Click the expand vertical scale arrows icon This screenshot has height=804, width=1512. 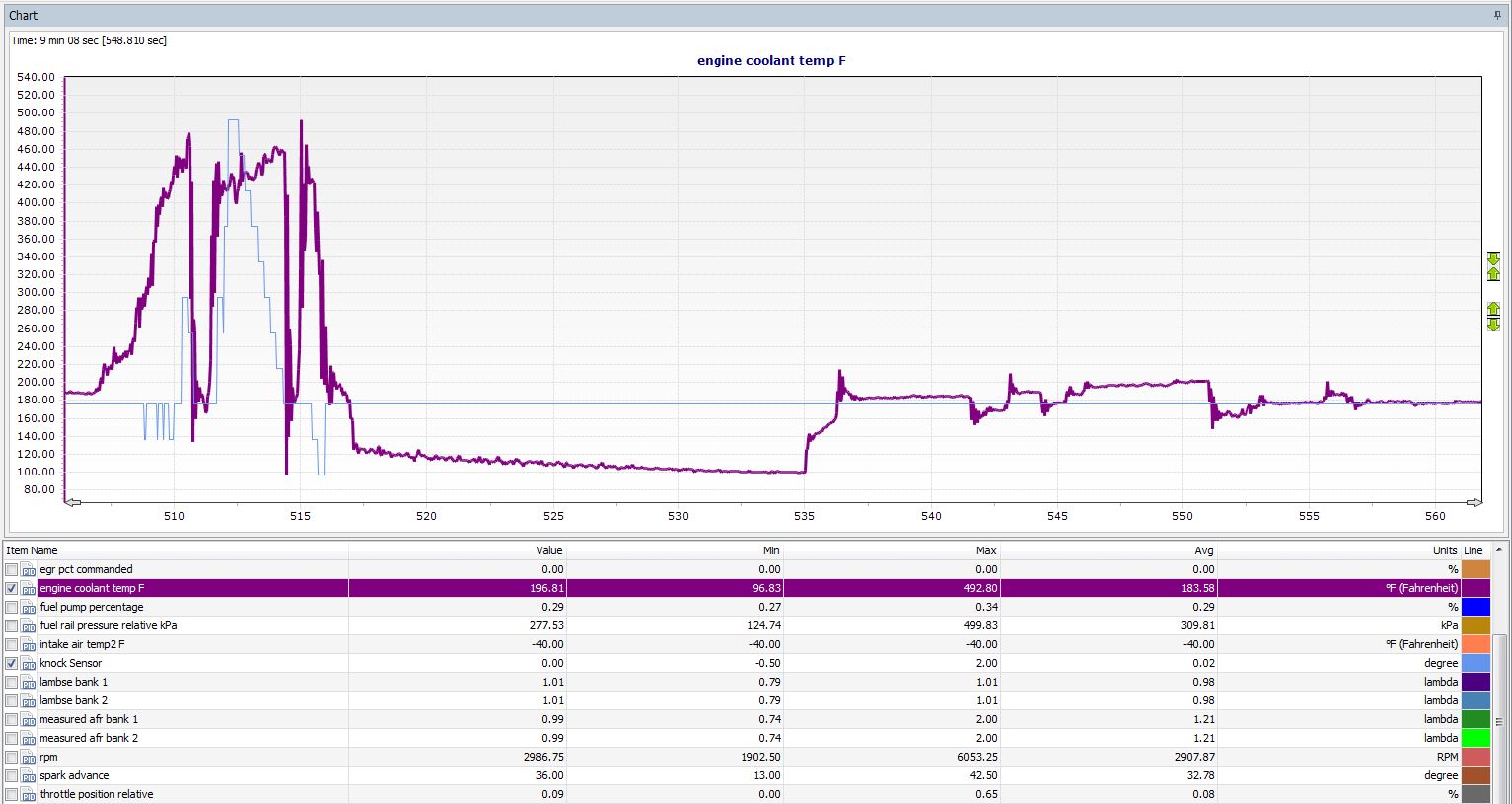click(x=1493, y=317)
